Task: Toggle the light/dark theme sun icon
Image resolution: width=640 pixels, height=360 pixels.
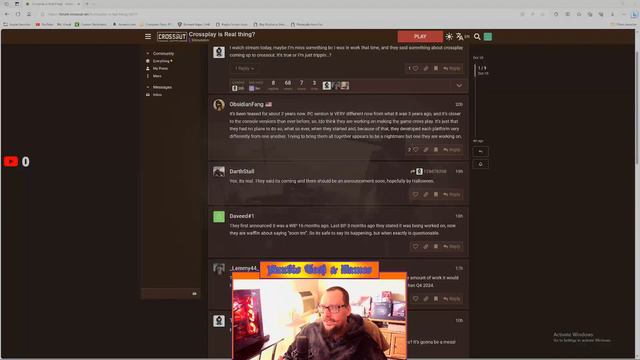Action: pyautogui.click(x=449, y=37)
